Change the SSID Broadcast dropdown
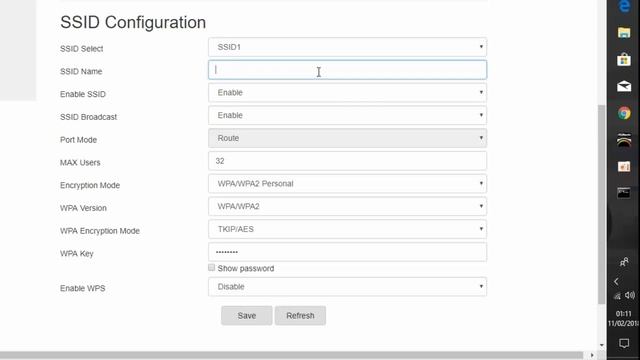 tap(347, 116)
